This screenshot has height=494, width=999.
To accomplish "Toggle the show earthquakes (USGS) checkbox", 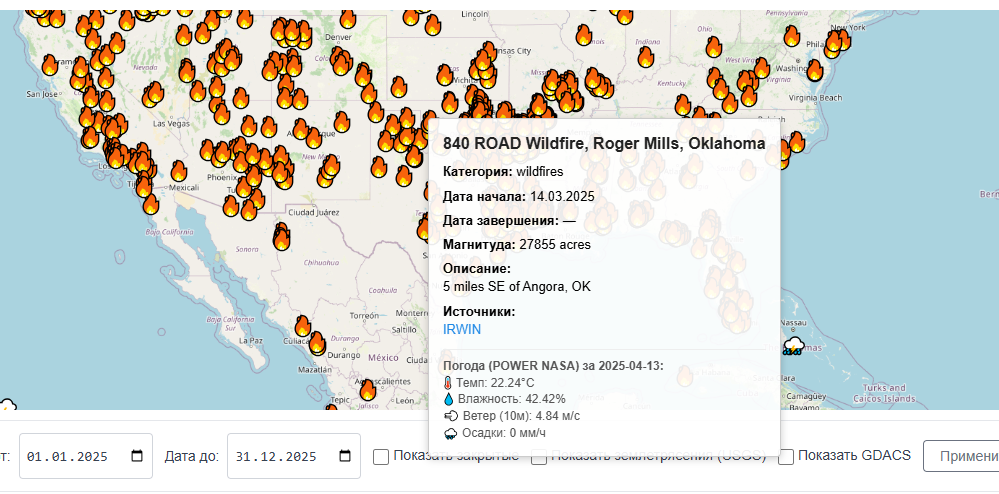I will click(x=539, y=457).
